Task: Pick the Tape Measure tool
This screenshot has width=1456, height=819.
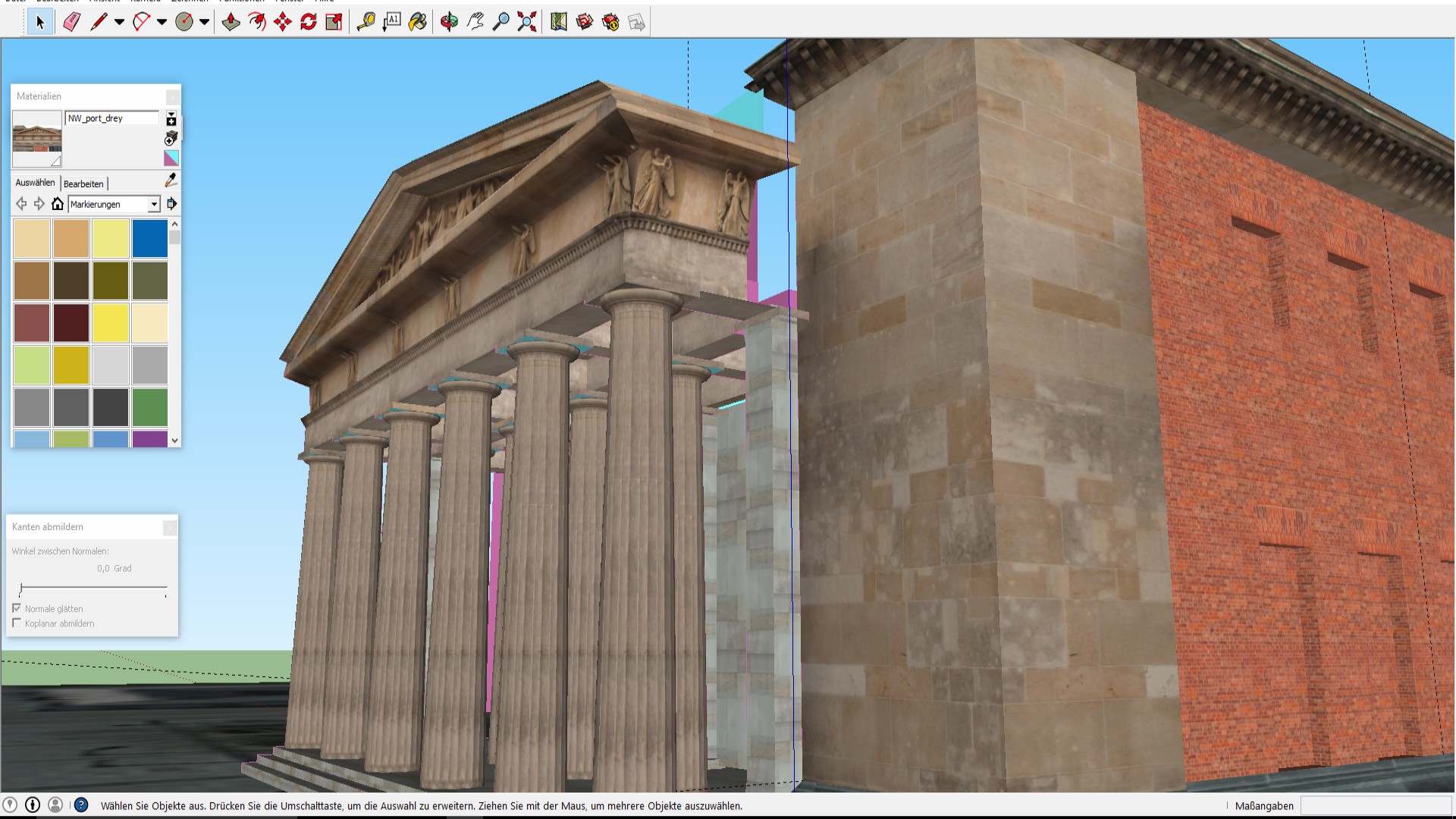Action: [366, 22]
